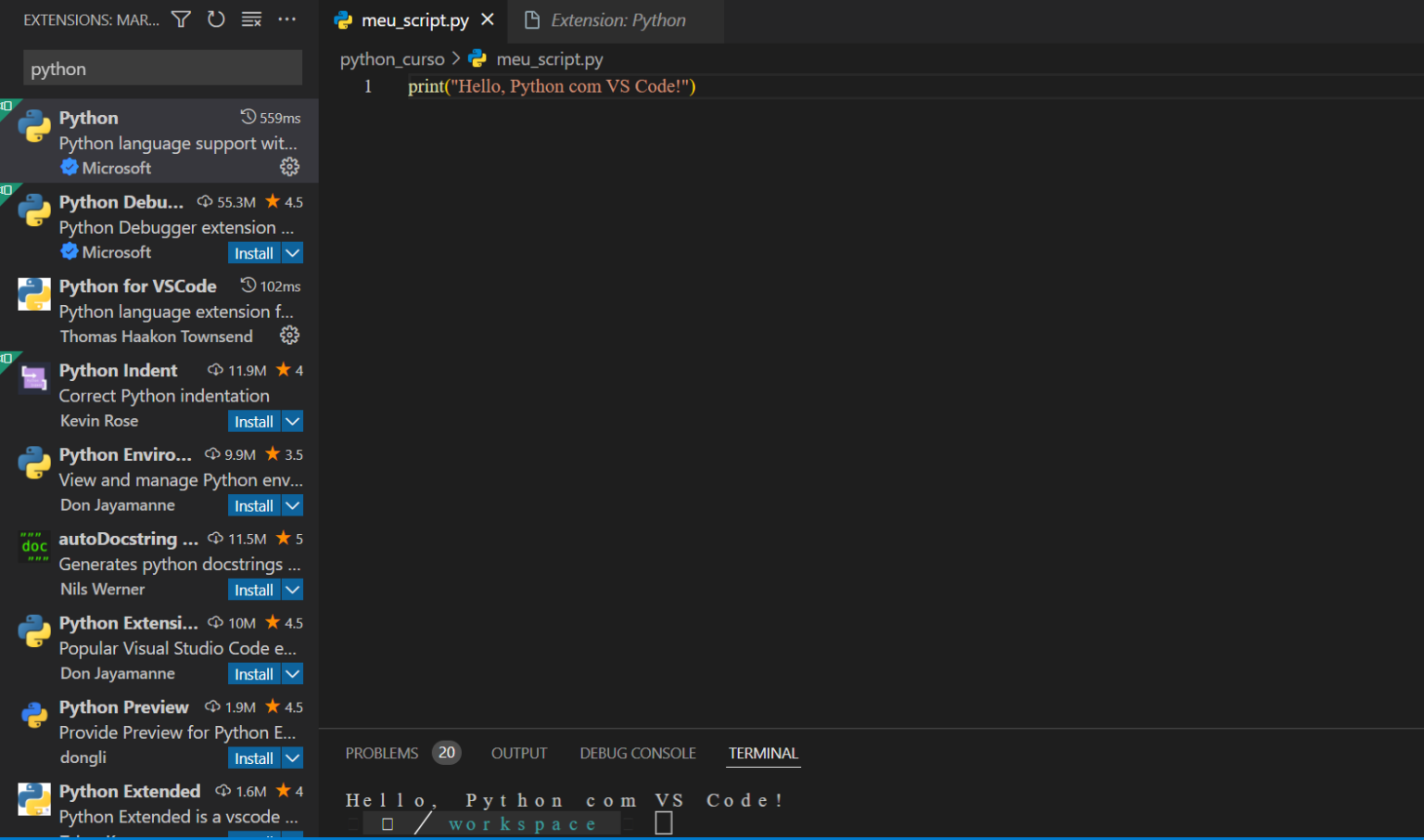Open breadcrumb chevron after python_curso
The width and height of the screenshot is (1424, 840).
click(456, 58)
